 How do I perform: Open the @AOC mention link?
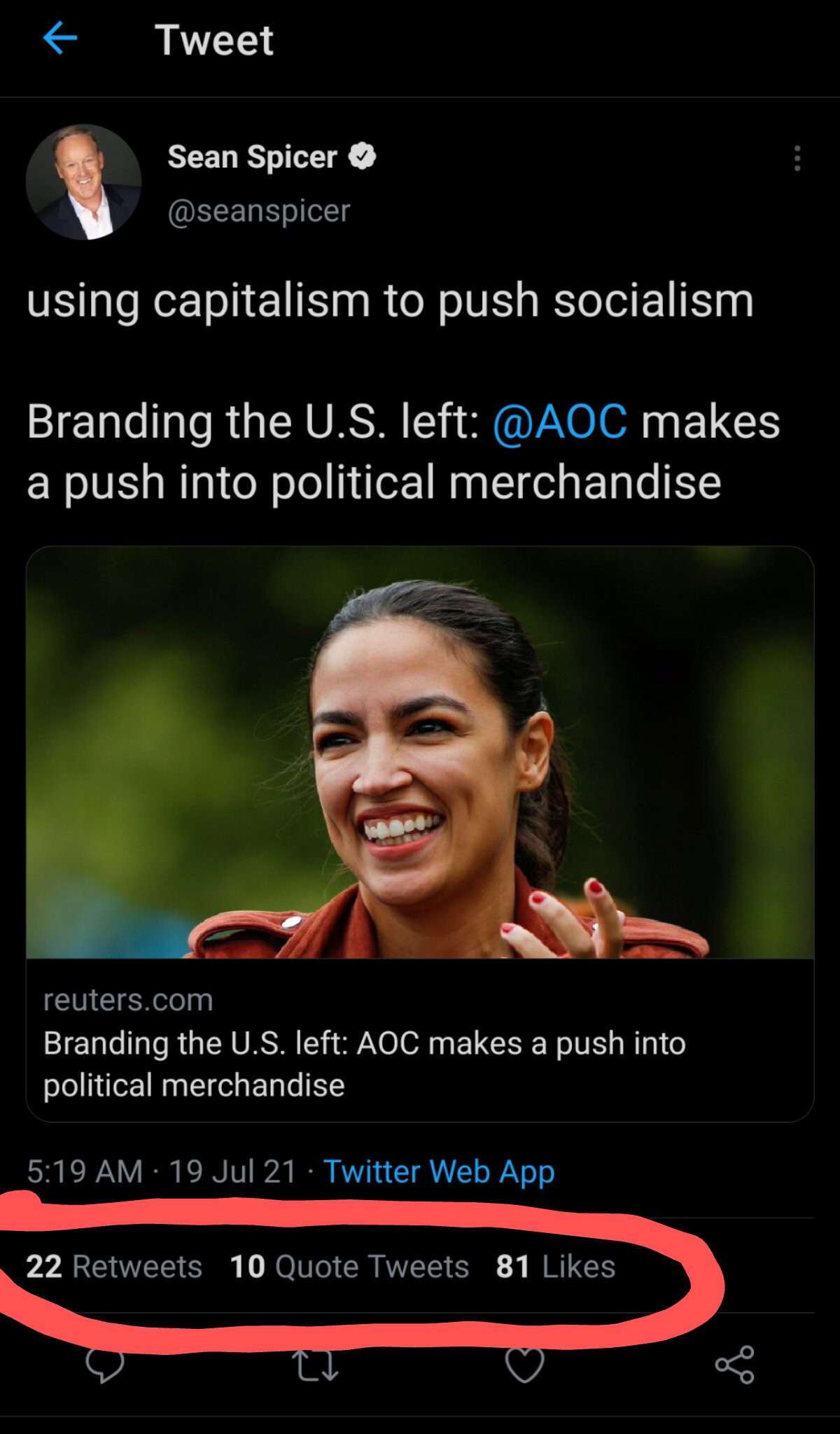pyautogui.click(x=560, y=422)
